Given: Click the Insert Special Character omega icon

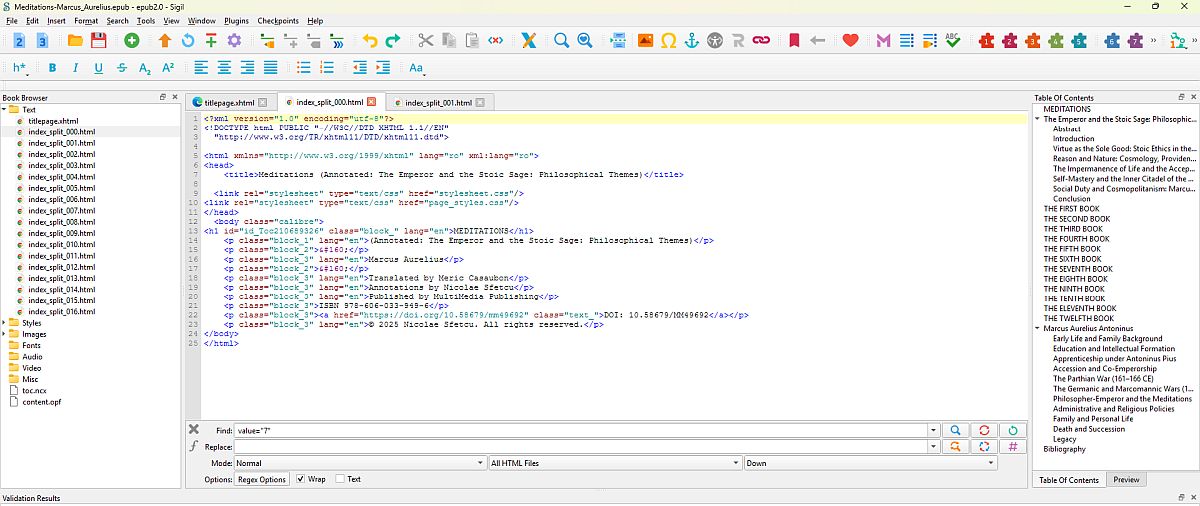Looking at the screenshot, I should pos(668,41).
